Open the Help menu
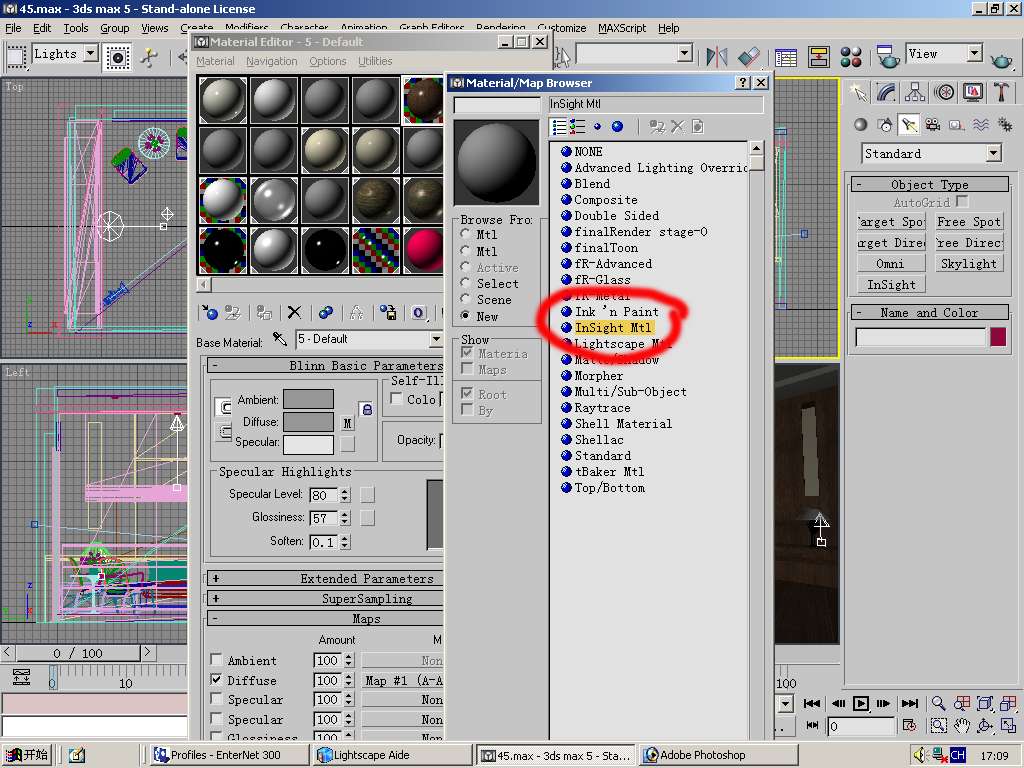1024x768 pixels. 669,28
